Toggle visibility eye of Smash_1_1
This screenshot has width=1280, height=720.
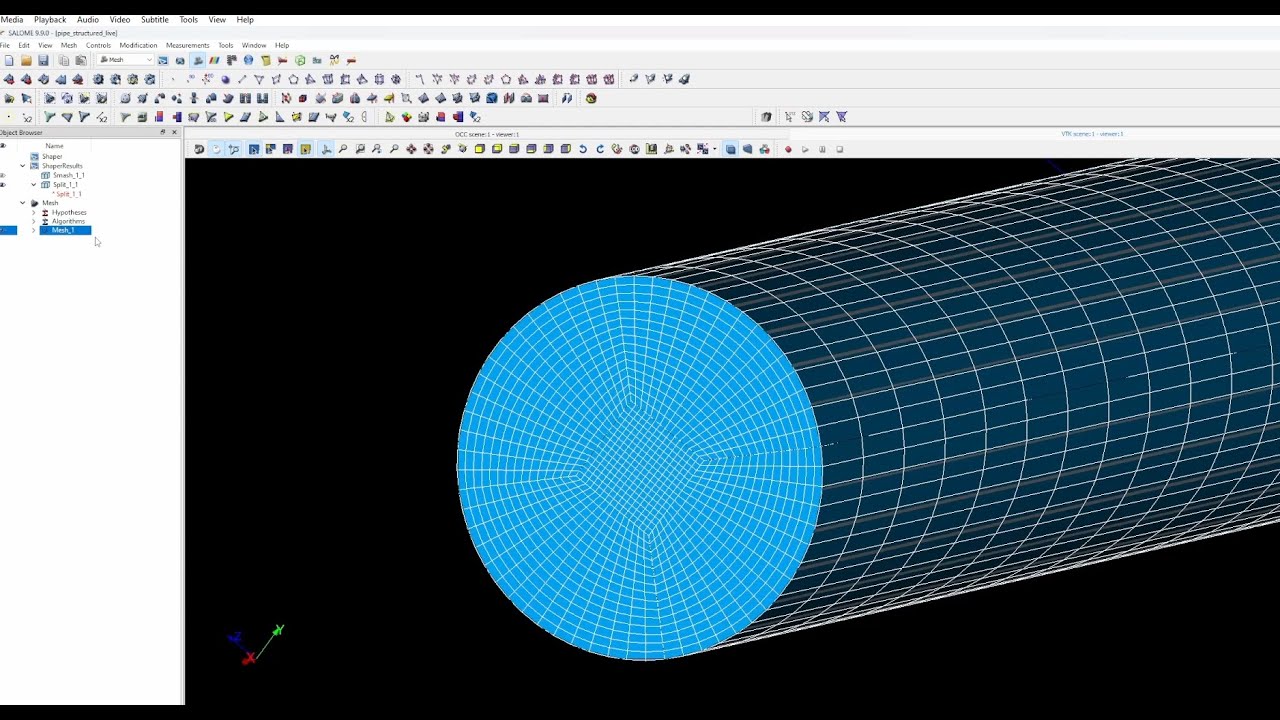click(3, 176)
